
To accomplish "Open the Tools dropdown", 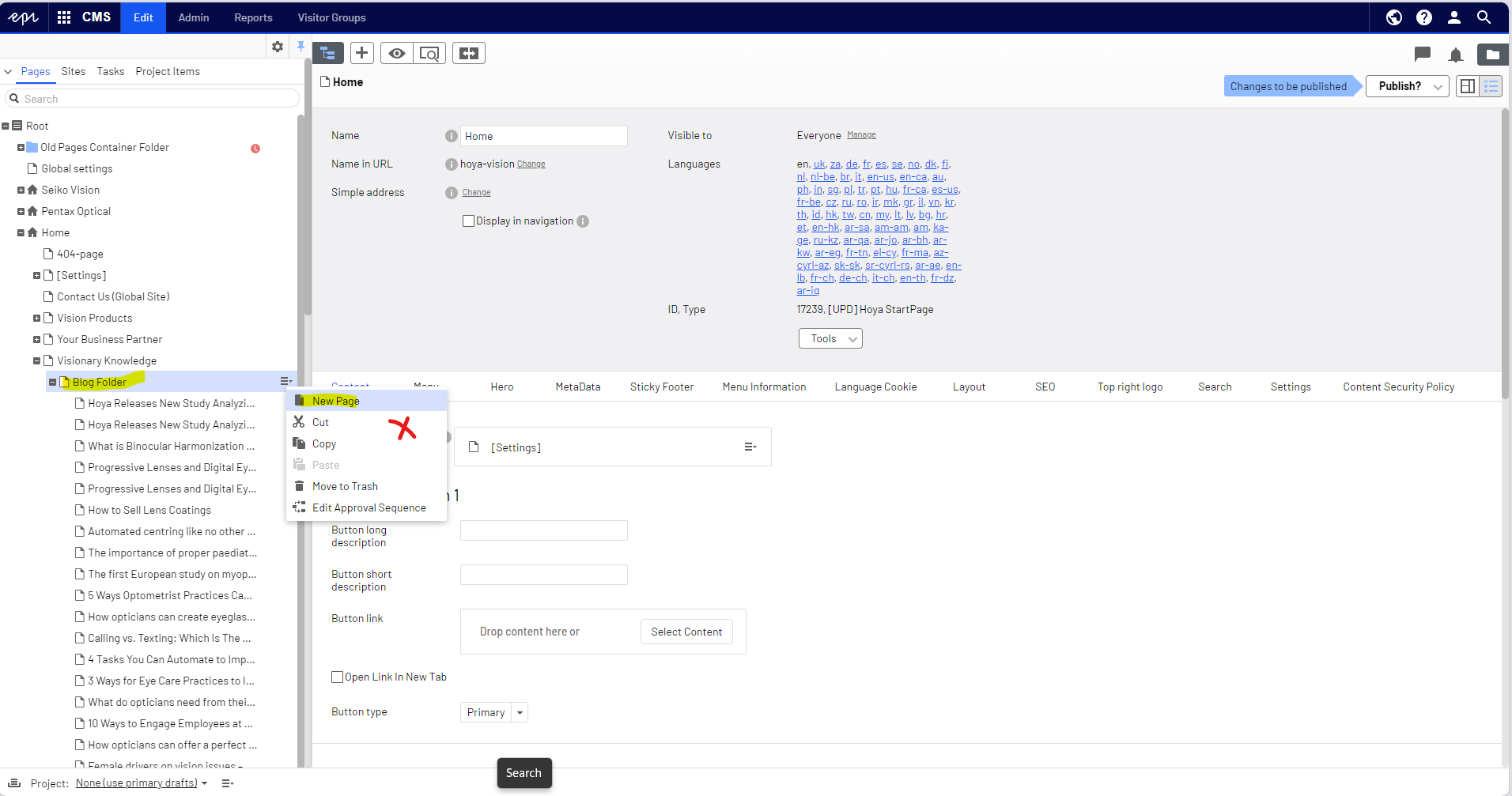I will (x=830, y=338).
